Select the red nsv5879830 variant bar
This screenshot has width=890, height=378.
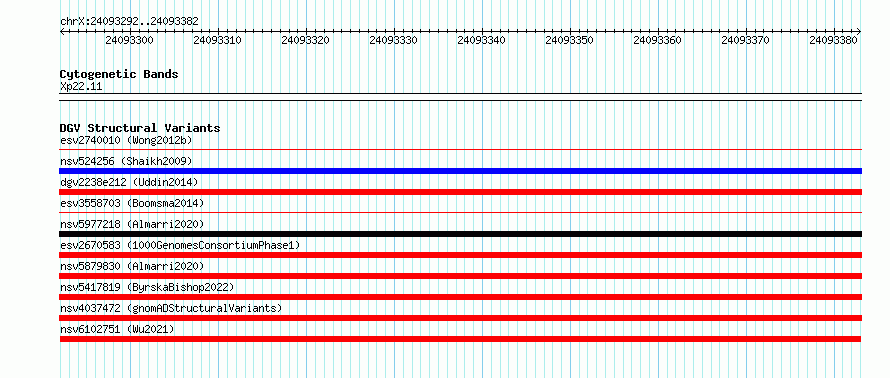461,276
